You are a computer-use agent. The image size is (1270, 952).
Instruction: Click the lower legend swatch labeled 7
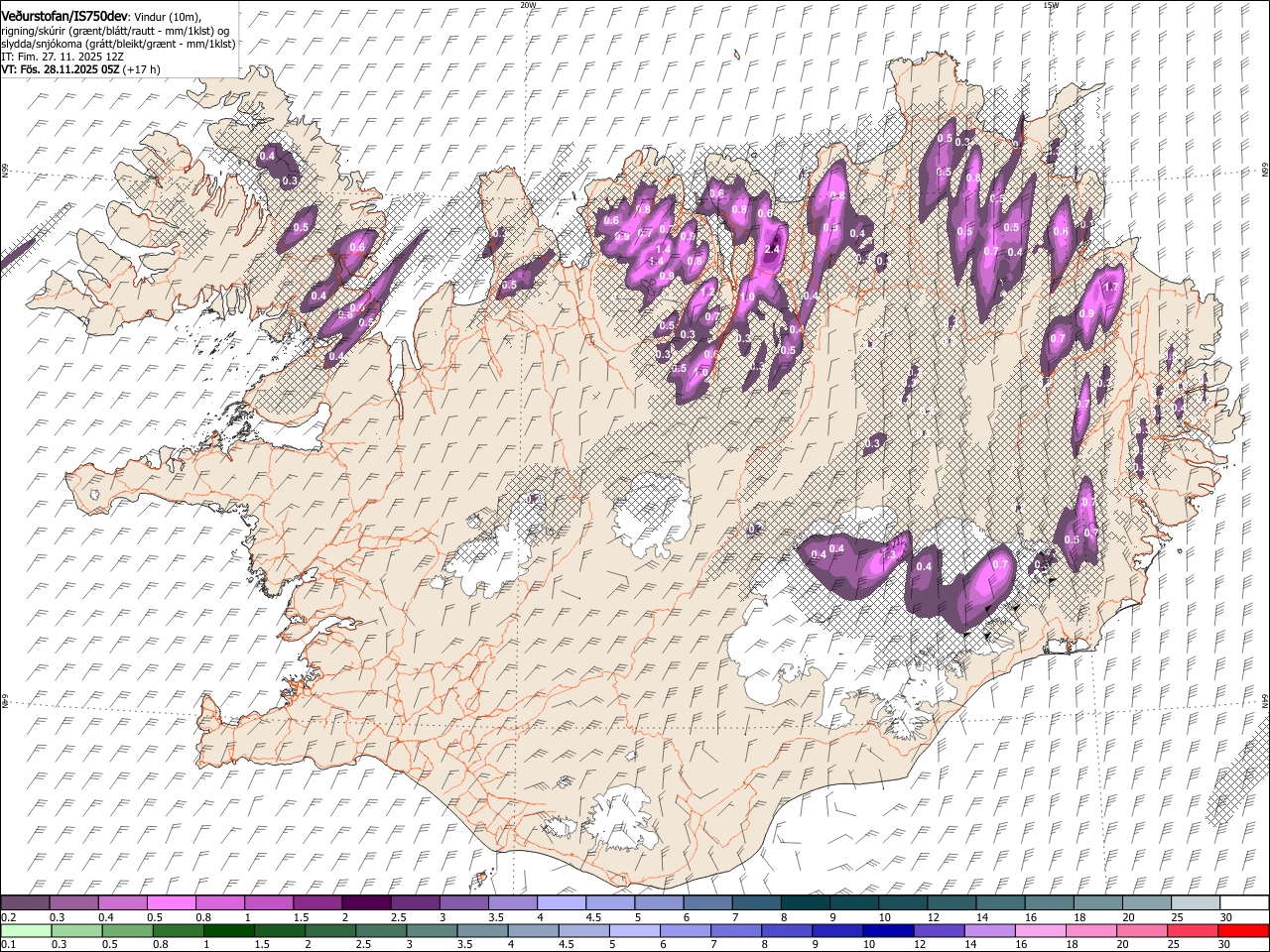point(735,930)
